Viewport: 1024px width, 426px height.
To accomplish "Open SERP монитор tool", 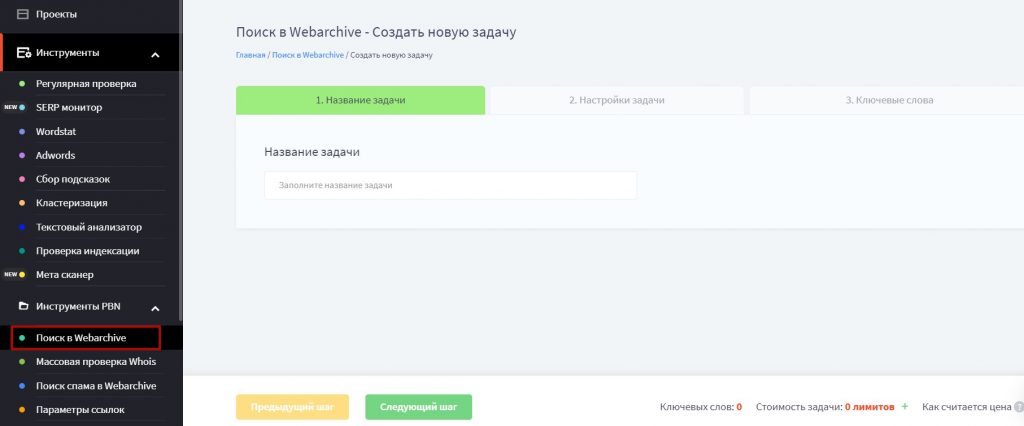I will pyautogui.click(x=69, y=107).
